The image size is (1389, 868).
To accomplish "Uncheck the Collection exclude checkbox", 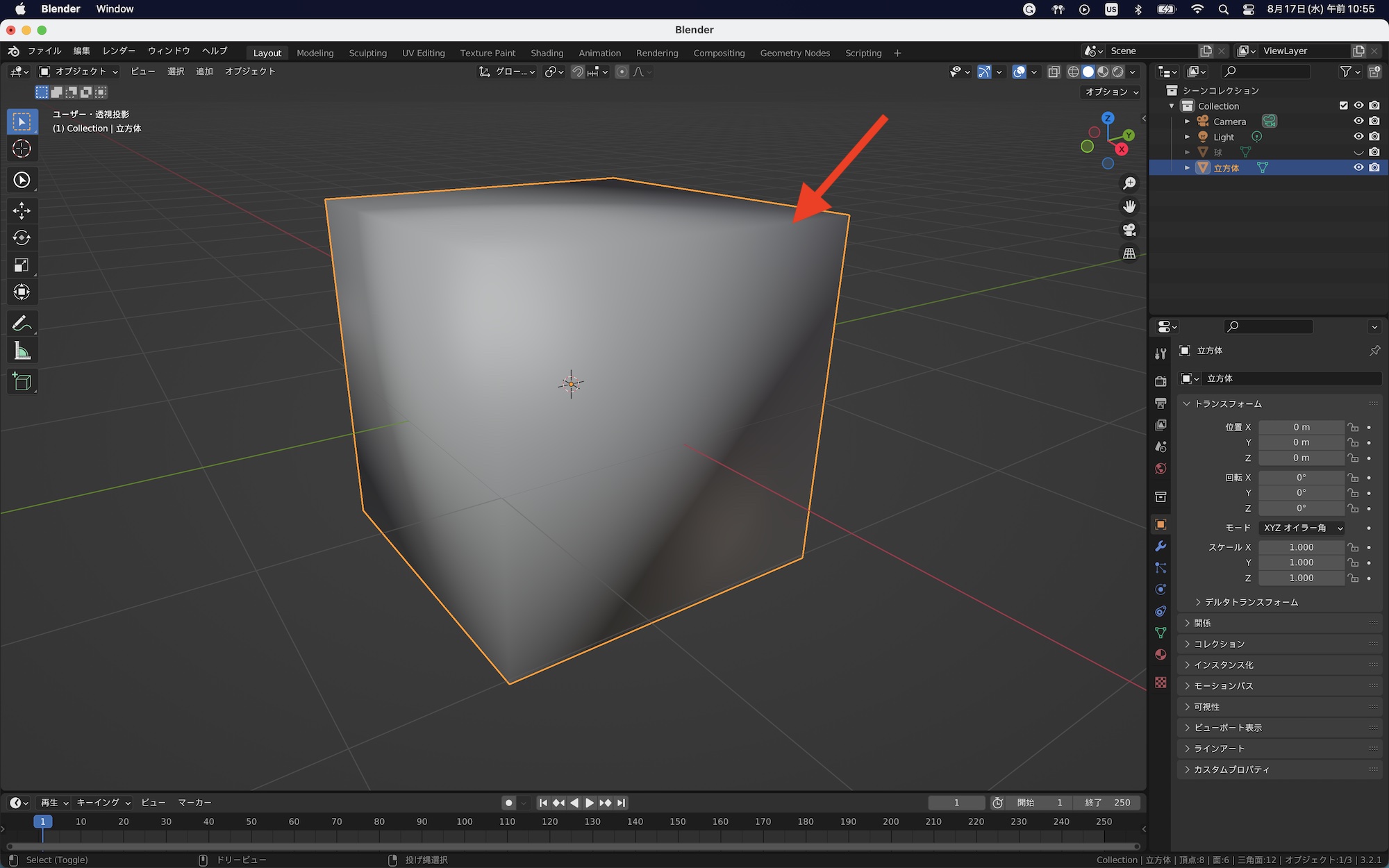I will [1343, 106].
